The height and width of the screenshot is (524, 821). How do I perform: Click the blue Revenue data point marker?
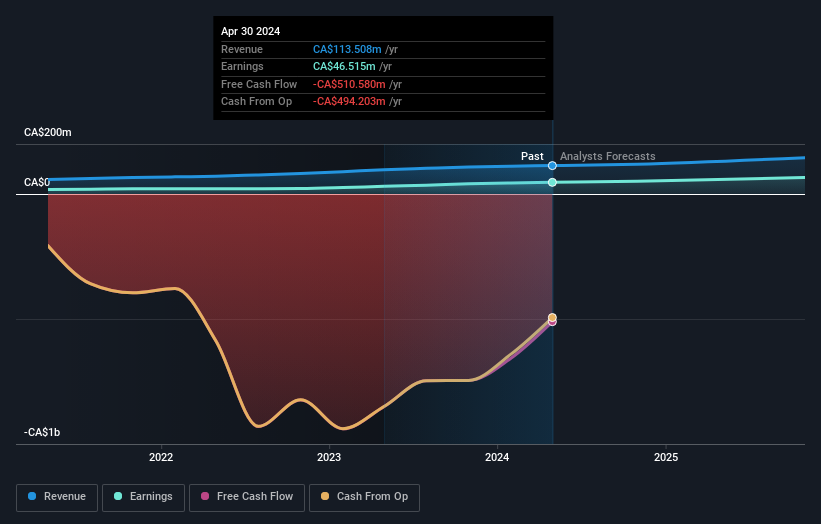click(552, 166)
